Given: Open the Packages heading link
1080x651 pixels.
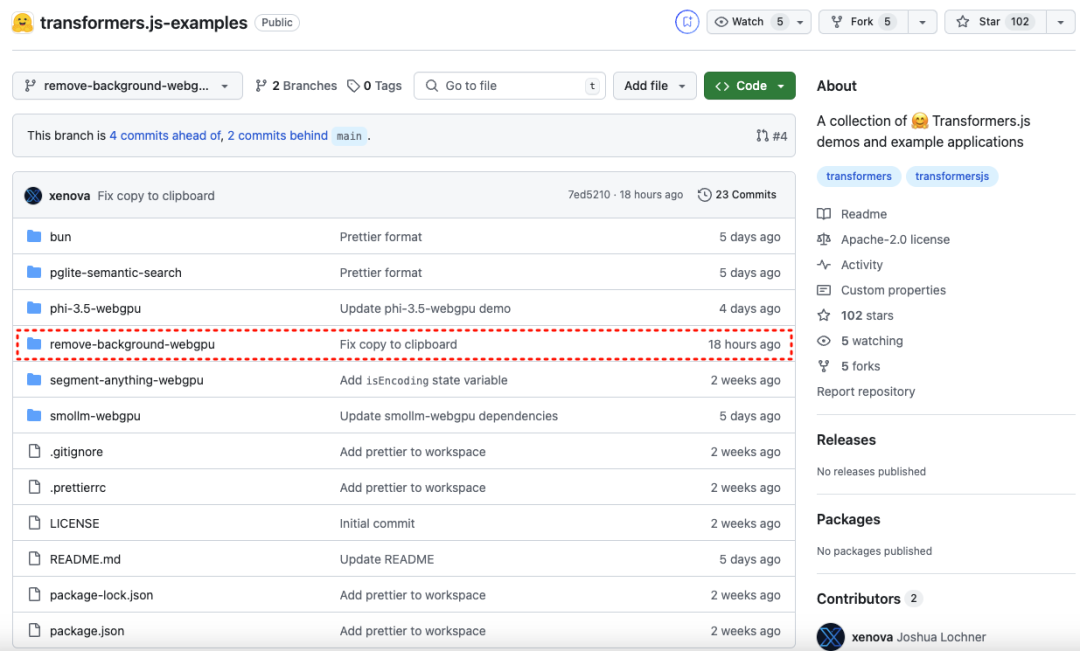Looking at the screenshot, I should click(x=849, y=519).
